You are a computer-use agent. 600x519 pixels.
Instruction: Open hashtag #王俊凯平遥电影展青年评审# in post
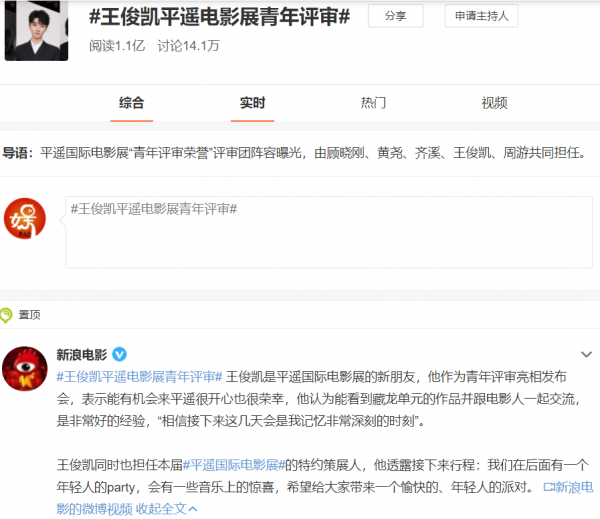pos(139,377)
